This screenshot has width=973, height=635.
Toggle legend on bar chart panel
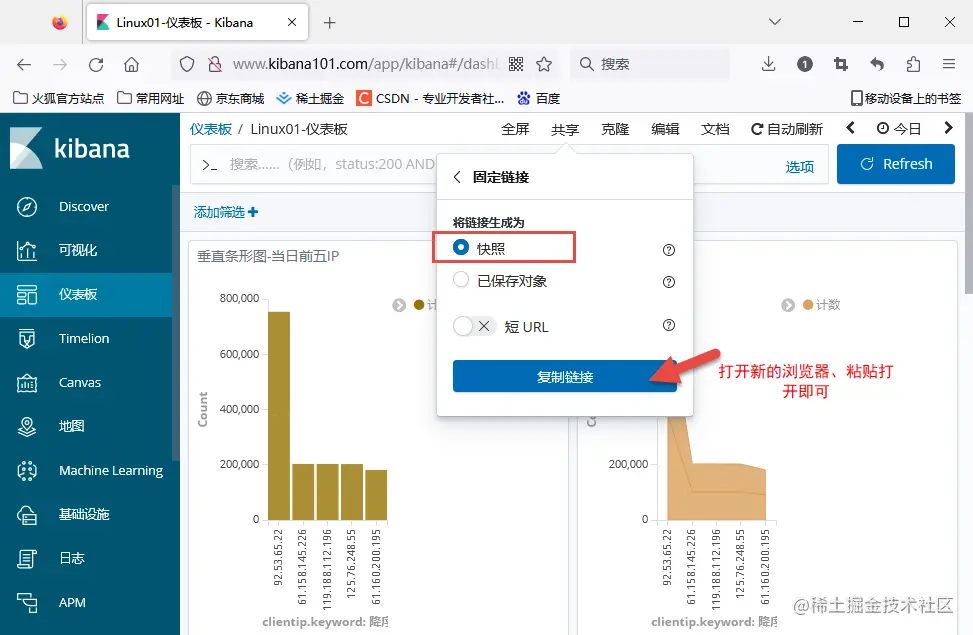(x=399, y=305)
